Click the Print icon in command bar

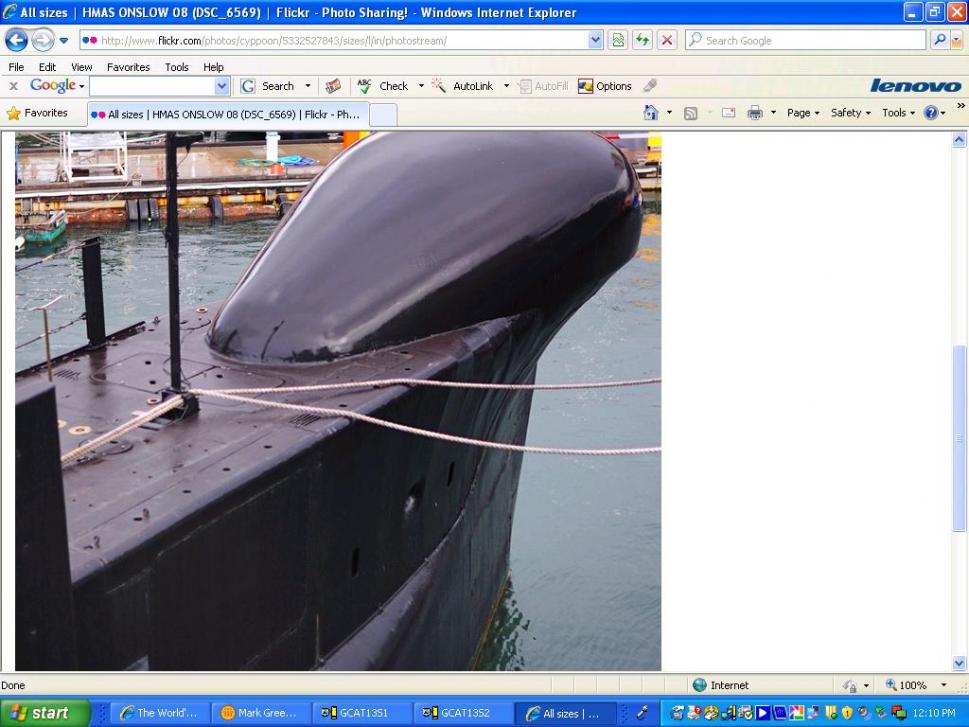click(755, 113)
